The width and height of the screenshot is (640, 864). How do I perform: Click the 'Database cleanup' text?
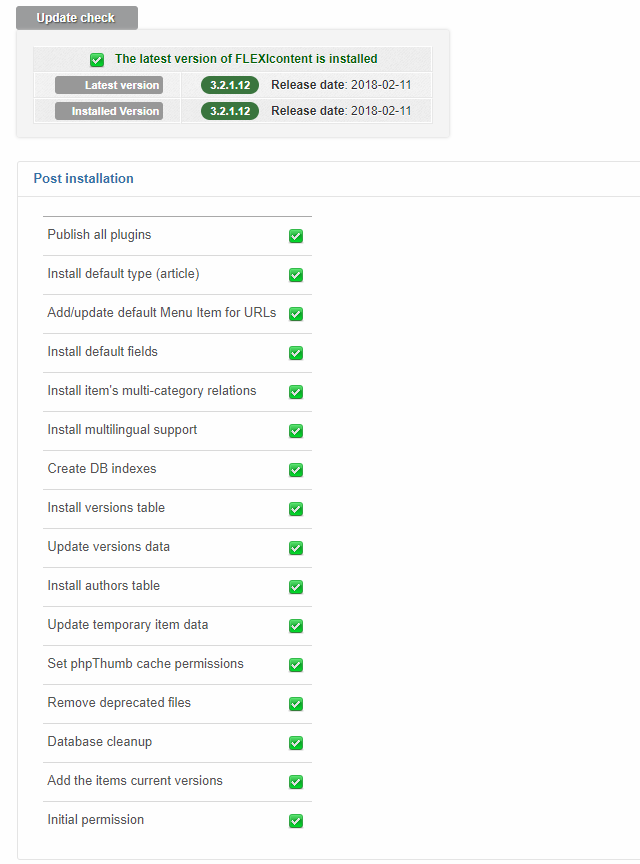[100, 742]
